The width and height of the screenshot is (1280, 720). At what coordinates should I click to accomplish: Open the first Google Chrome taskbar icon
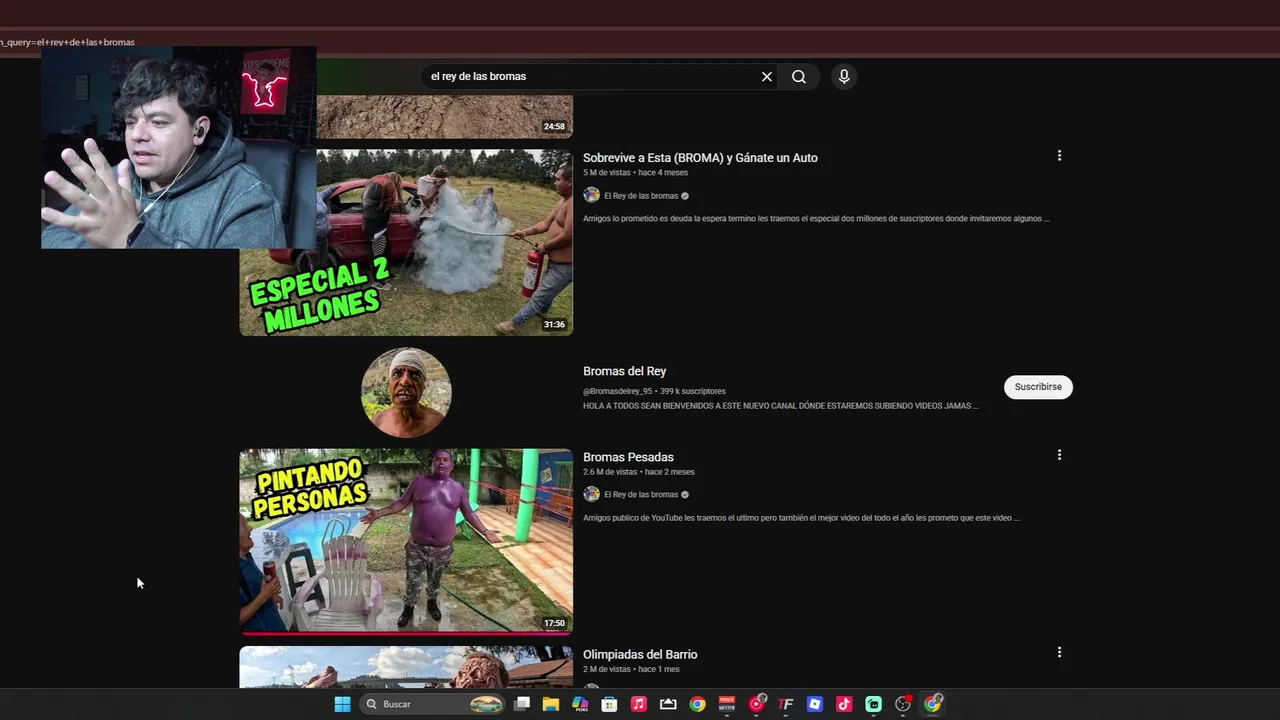click(x=697, y=704)
